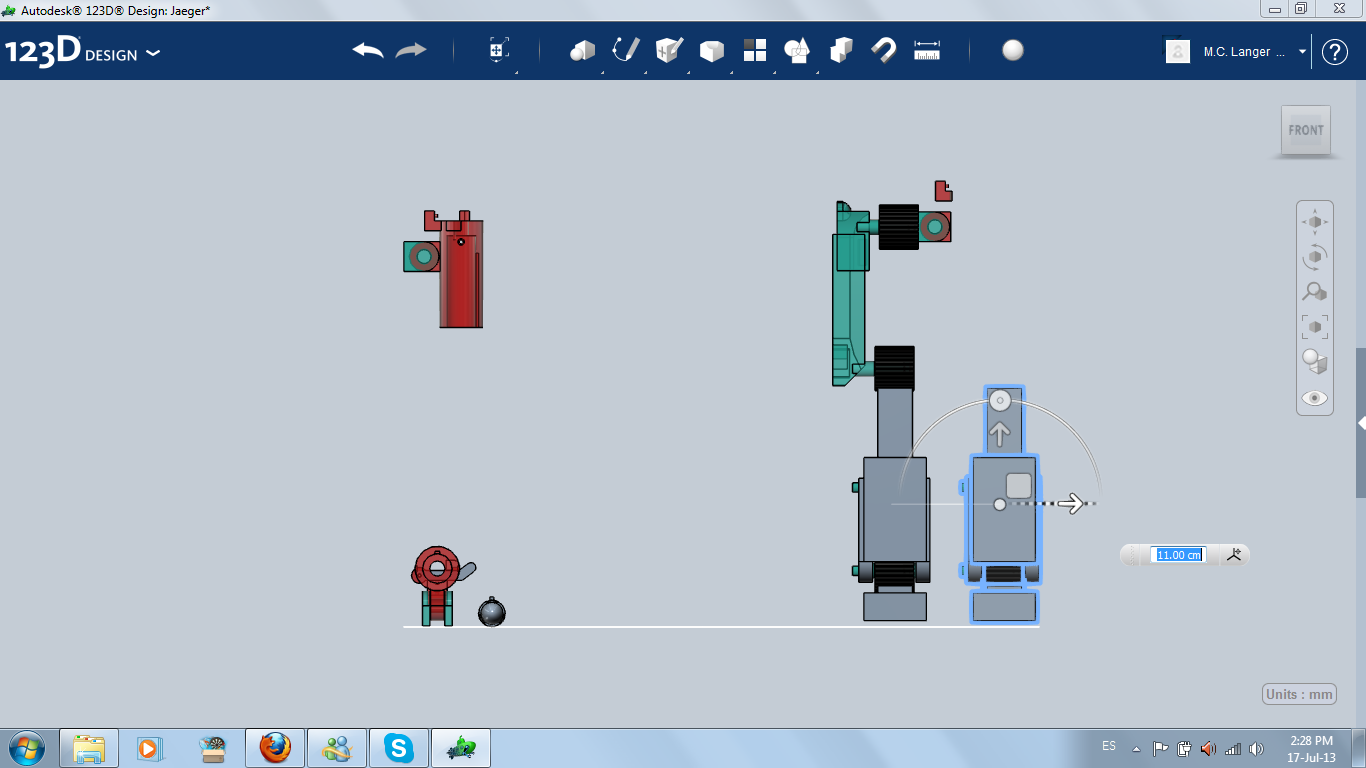Click the Fit view tool
Viewport: 1366px width, 768px height.
[x=1314, y=327]
